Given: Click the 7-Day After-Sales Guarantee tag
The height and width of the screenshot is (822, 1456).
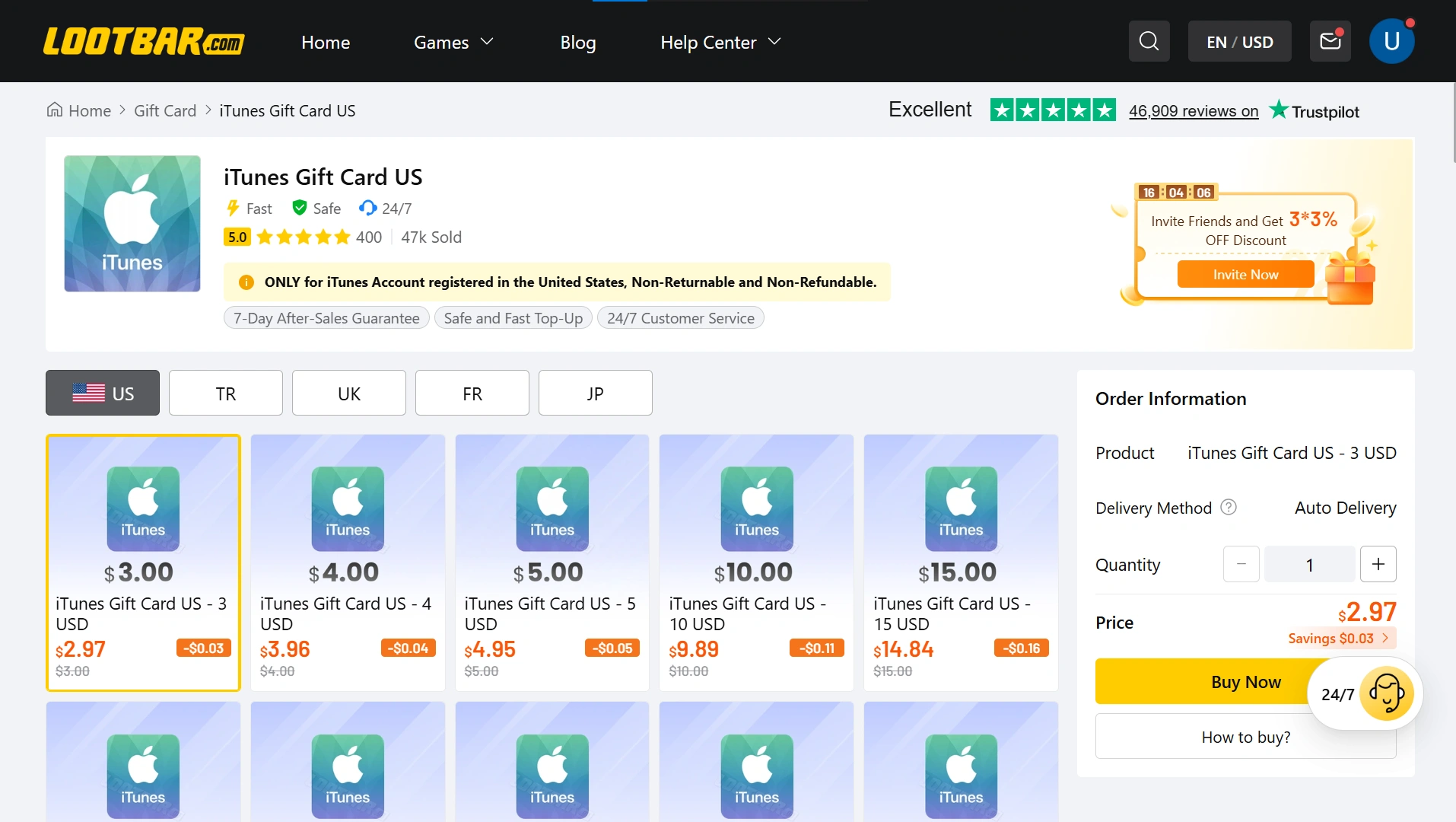Looking at the screenshot, I should [x=326, y=318].
